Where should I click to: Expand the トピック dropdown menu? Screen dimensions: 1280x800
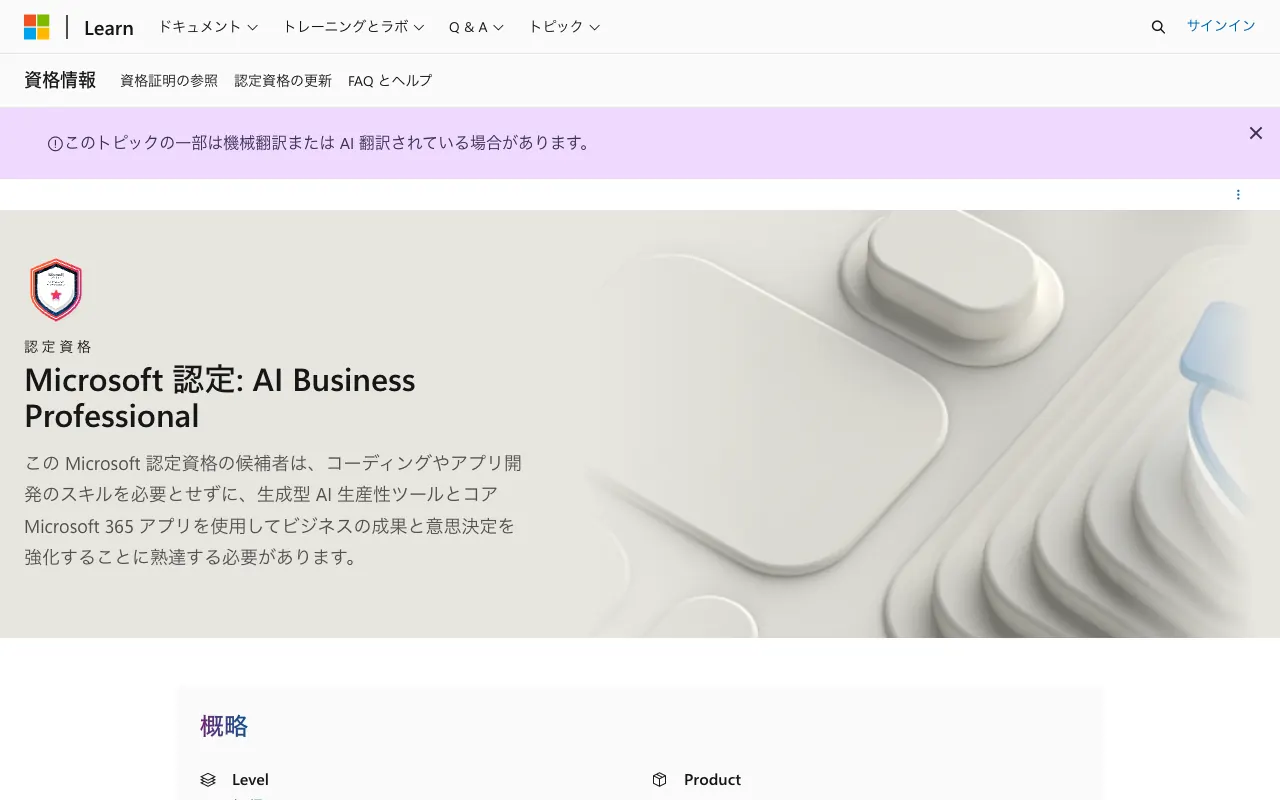click(x=564, y=27)
